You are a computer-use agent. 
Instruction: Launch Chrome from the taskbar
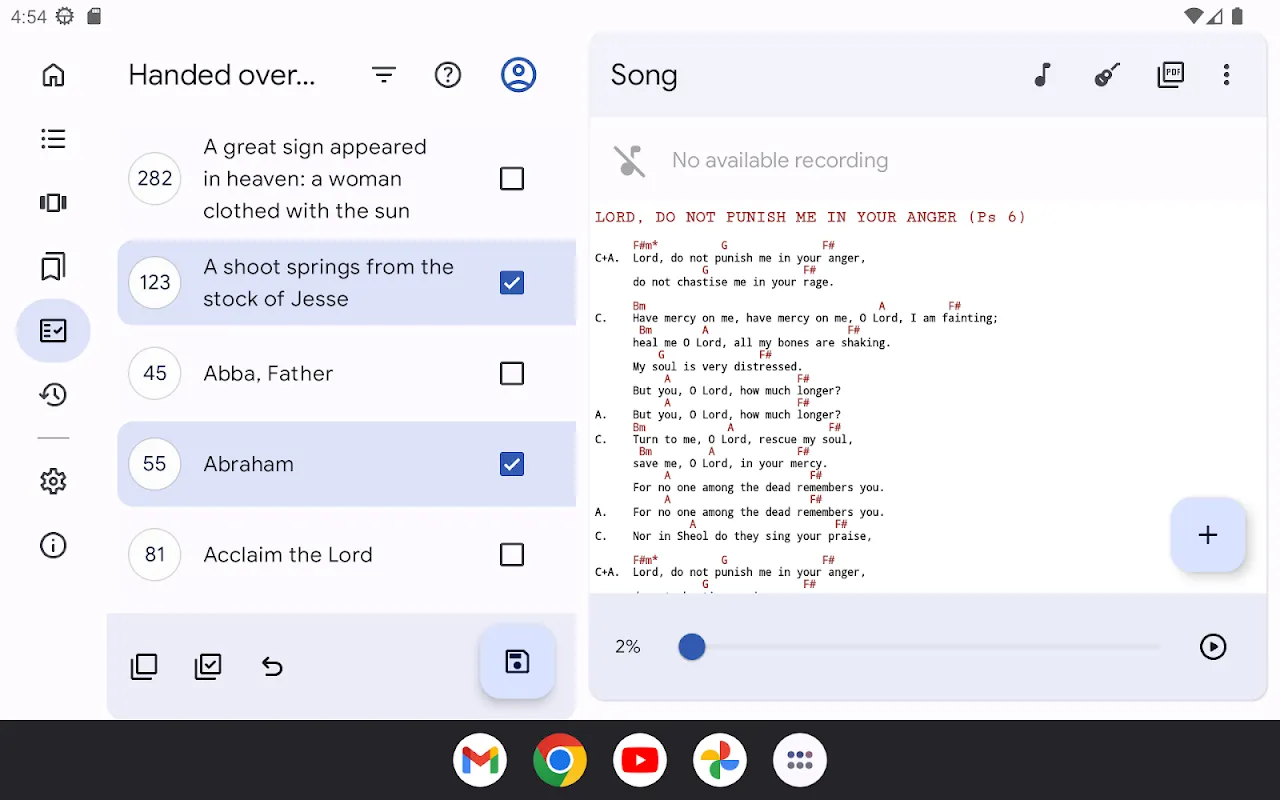point(560,760)
